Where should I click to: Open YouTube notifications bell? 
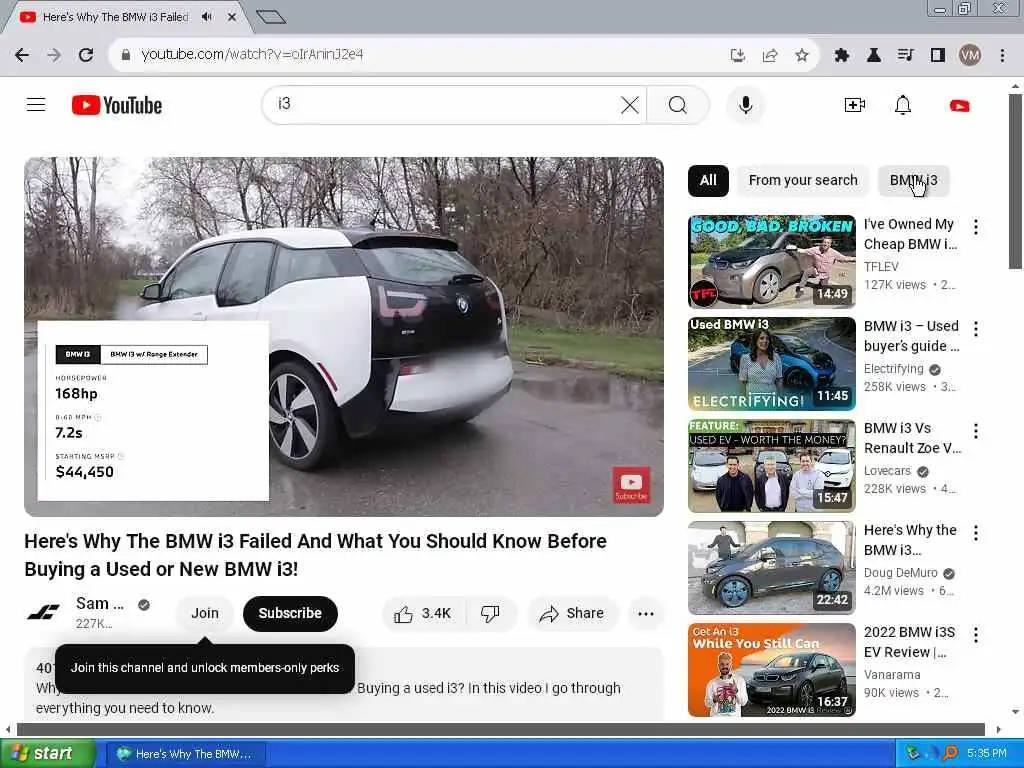point(903,105)
